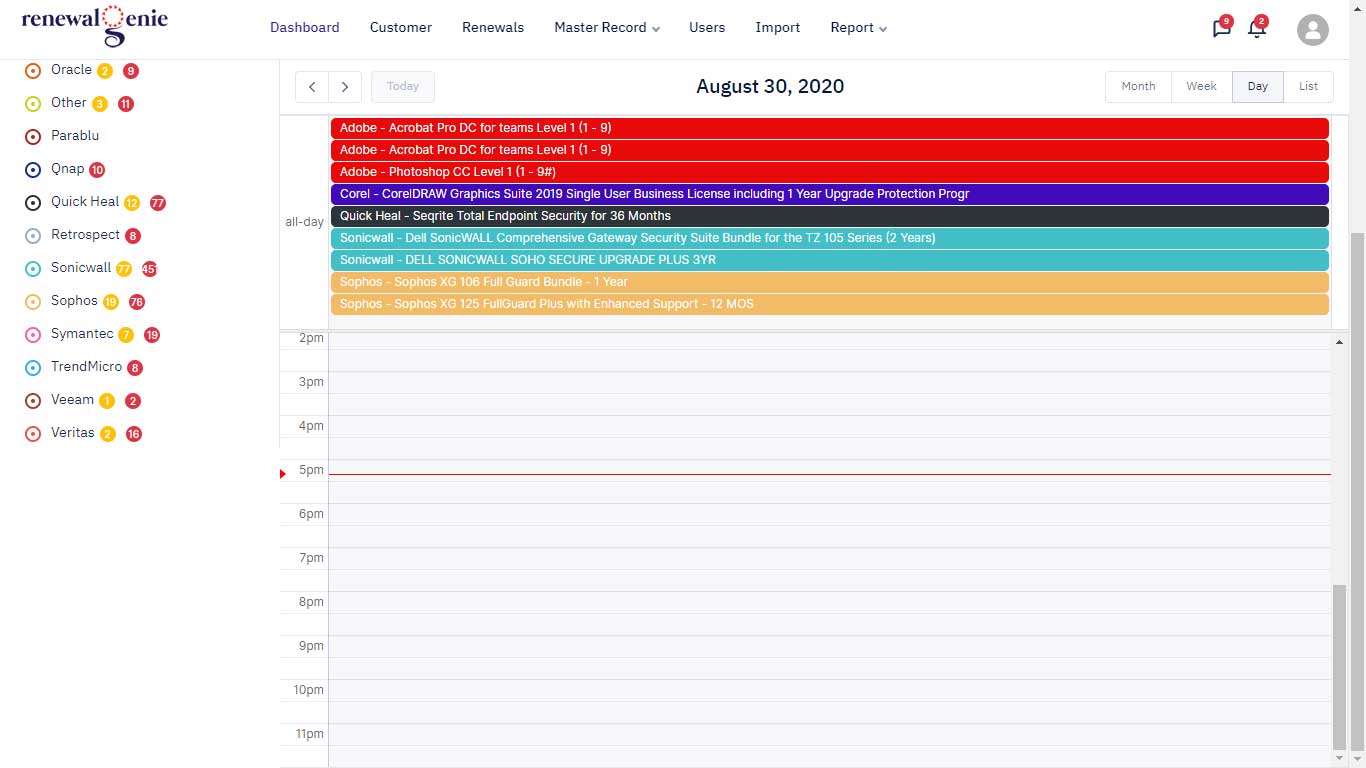Select the Day view button
Image resolution: width=1366 pixels, height=768 pixels.
pyautogui.click(x=1258, y=87)
